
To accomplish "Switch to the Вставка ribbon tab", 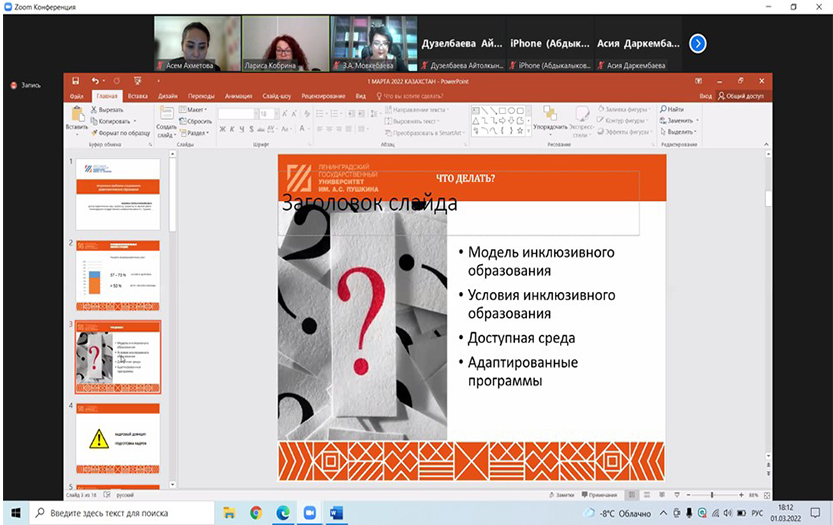I will tap(138, 96).
